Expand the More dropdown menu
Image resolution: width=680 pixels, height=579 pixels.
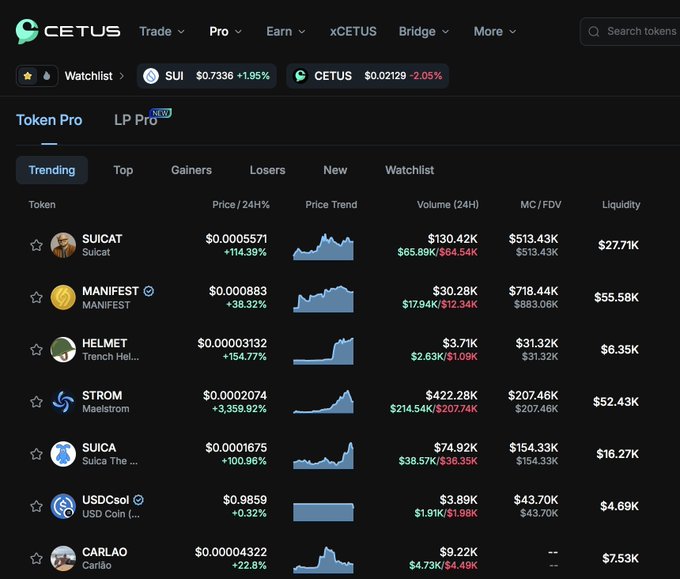tap(495, 32)
